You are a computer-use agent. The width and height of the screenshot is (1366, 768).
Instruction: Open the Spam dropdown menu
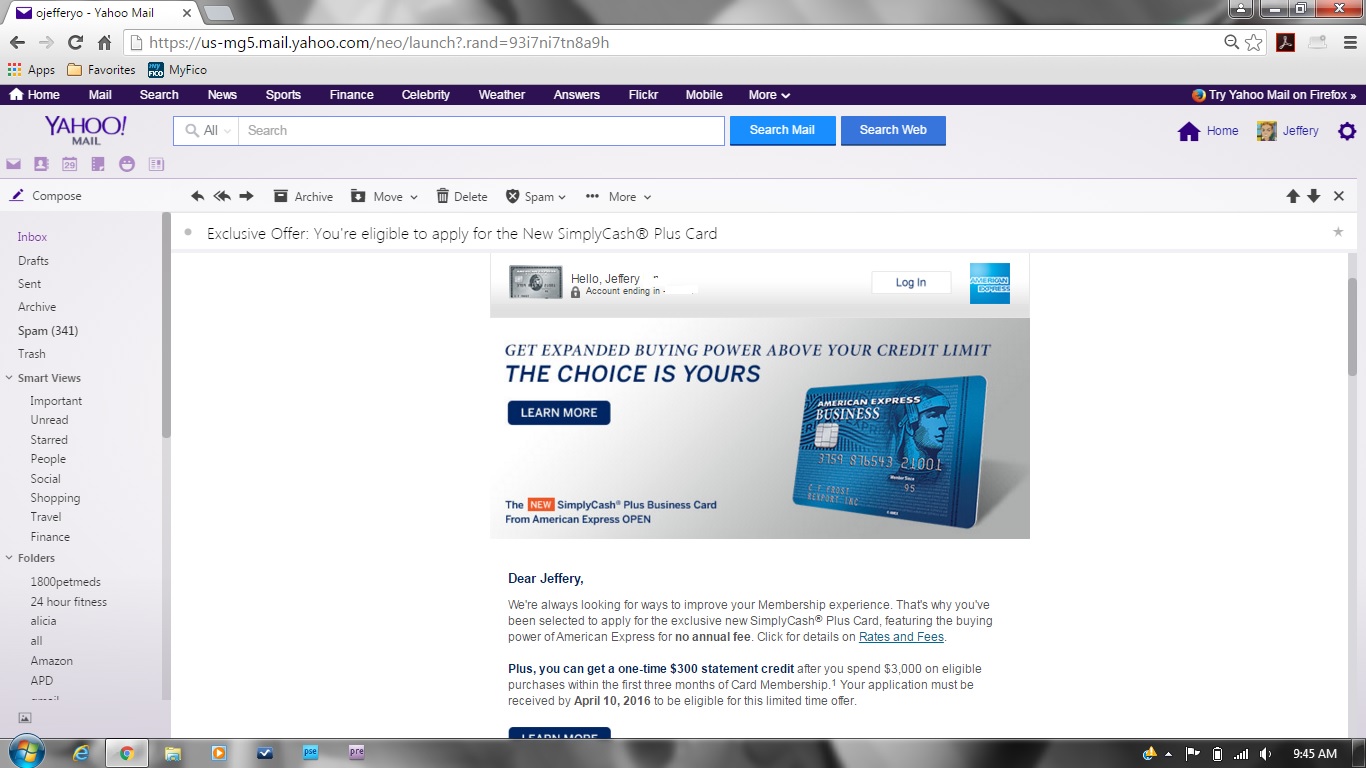click(536, 197)
